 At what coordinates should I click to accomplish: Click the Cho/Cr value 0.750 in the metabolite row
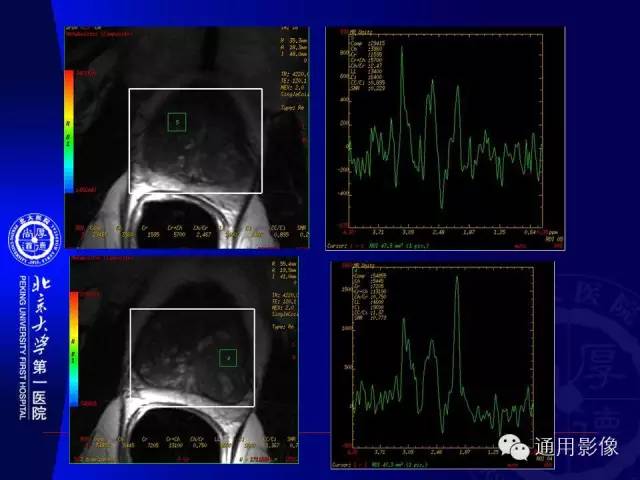pyautogui.click(x=198, y=446)
